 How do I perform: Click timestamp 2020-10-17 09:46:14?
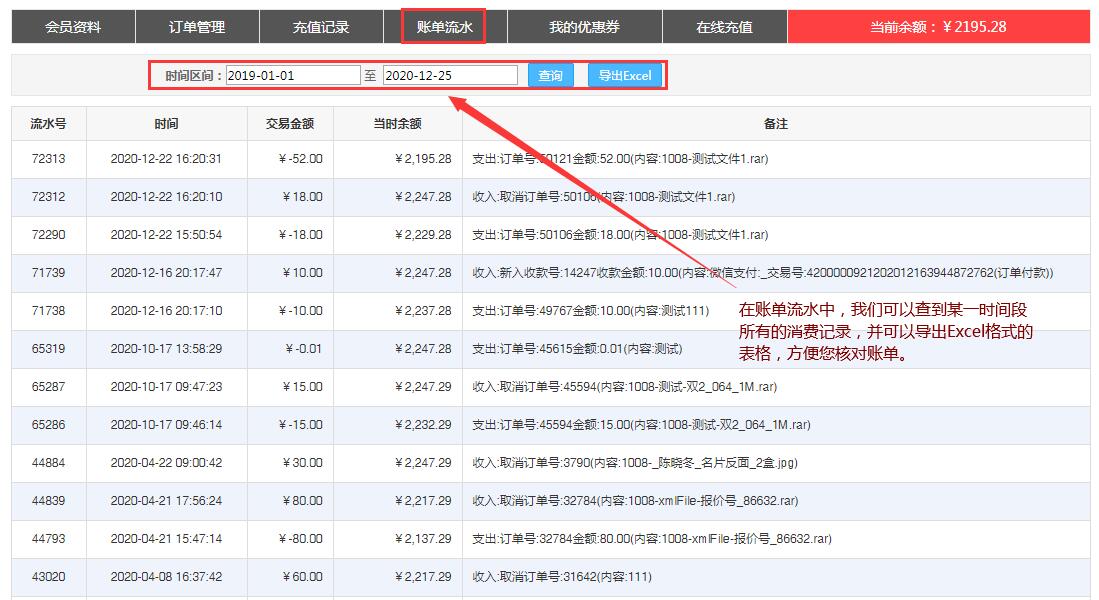coord(166,425)
